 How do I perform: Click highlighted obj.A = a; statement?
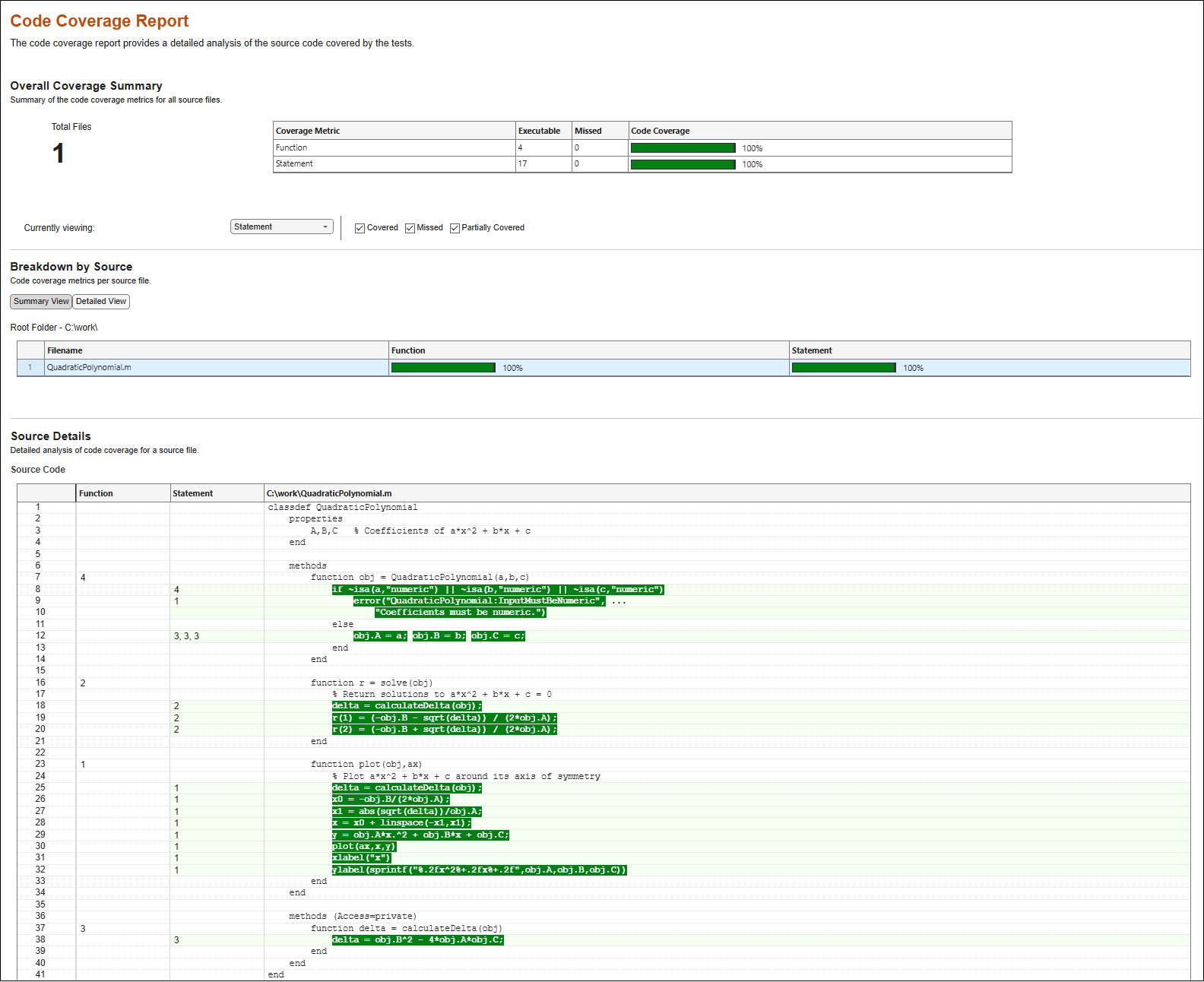click(380, 635)
